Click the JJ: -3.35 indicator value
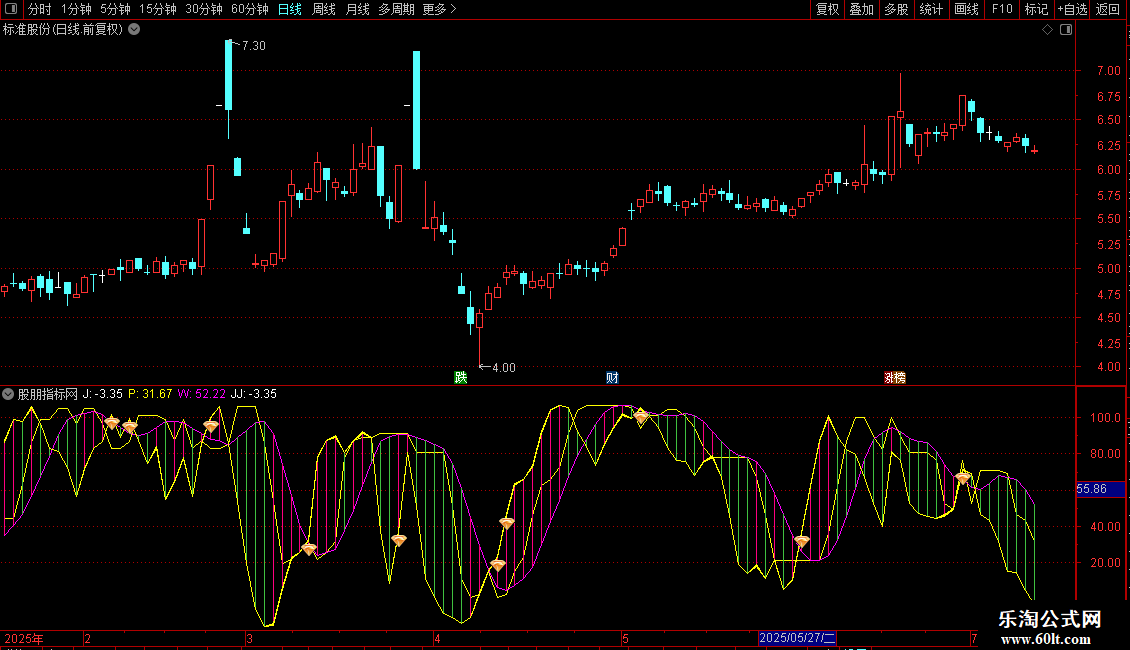Screen dimensions: 1130x650 pyautogui.click(x=254, y=394)
